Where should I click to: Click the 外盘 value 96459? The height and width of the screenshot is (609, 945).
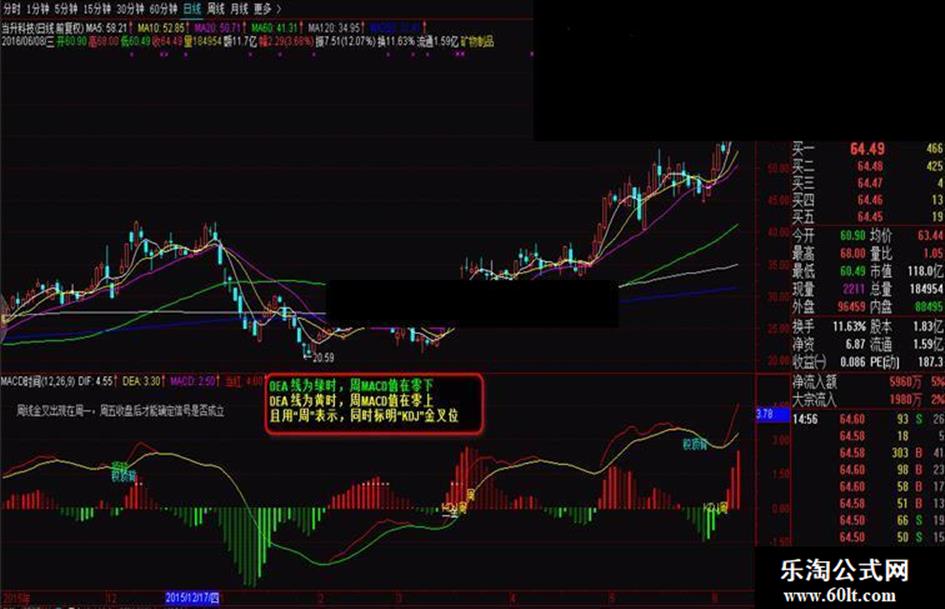[x=852, y=306]
